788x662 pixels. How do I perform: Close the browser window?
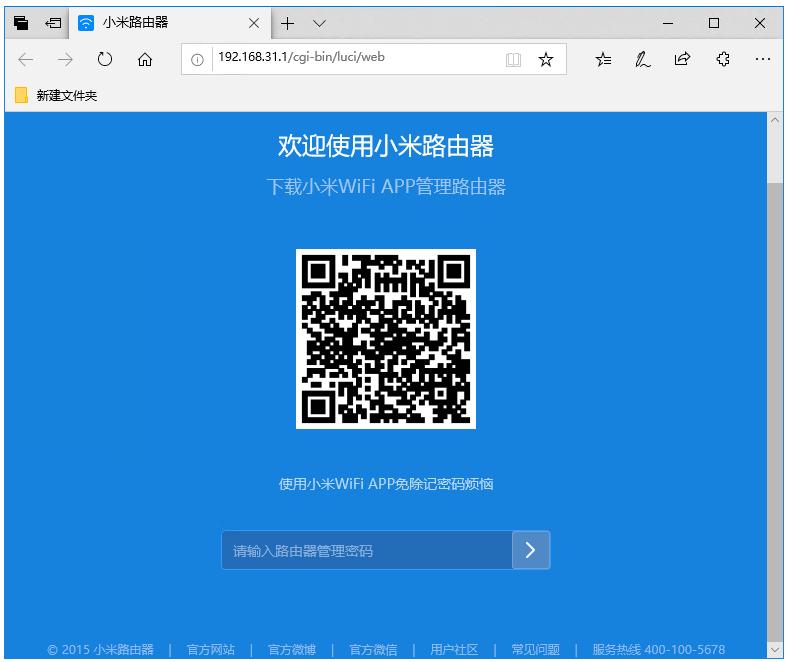point(760,23)
